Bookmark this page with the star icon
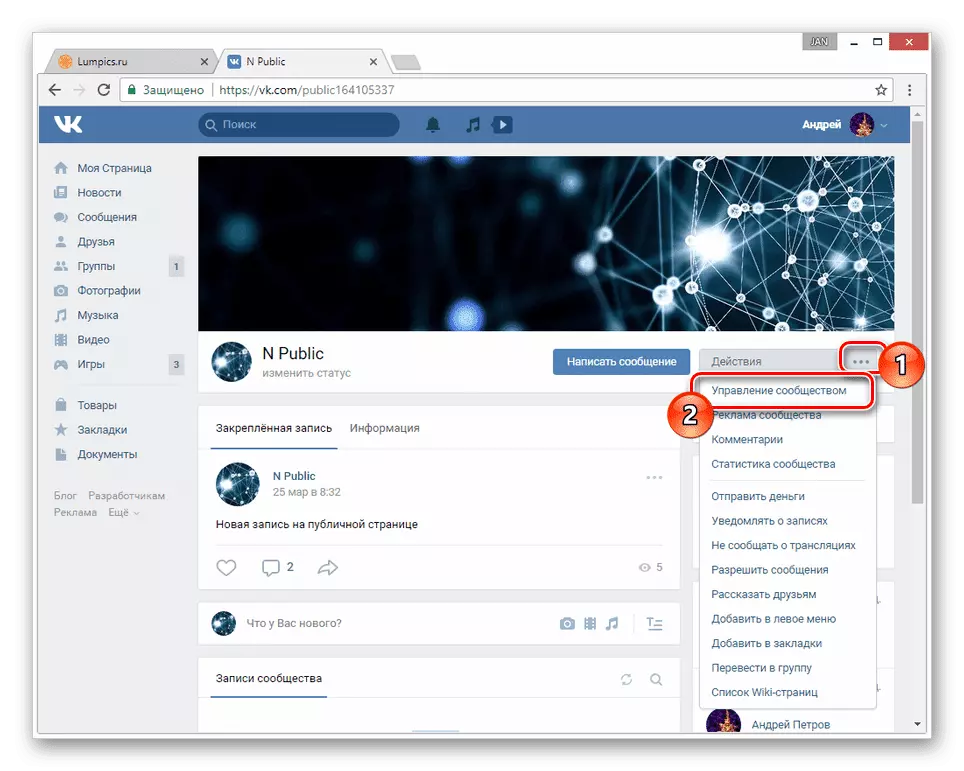This screenshot has height=771, width=964. point(881,90)
